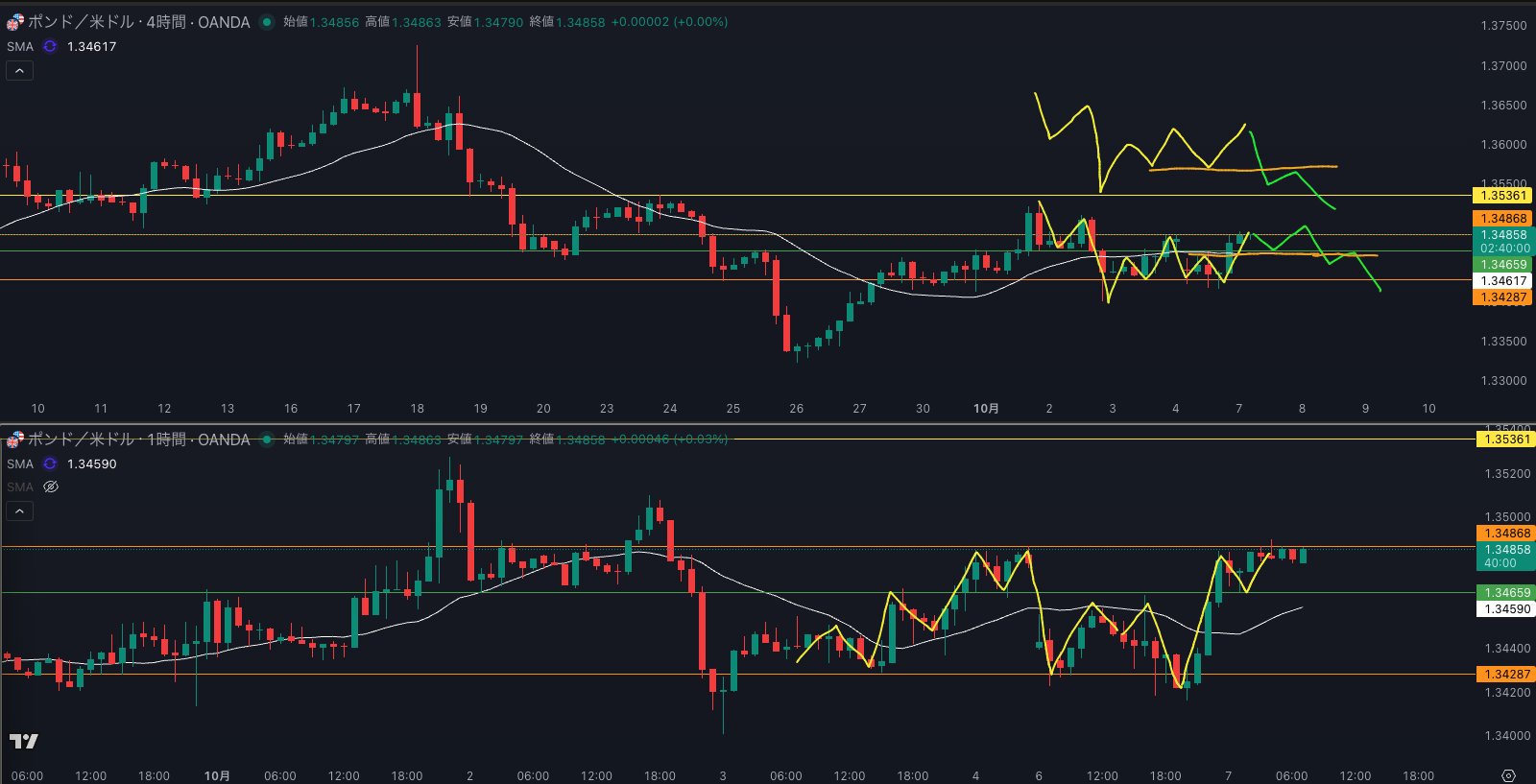Click green market status dot on 1-hour chart
This screenshot has width=1536, height=784.
click(267, 440)
